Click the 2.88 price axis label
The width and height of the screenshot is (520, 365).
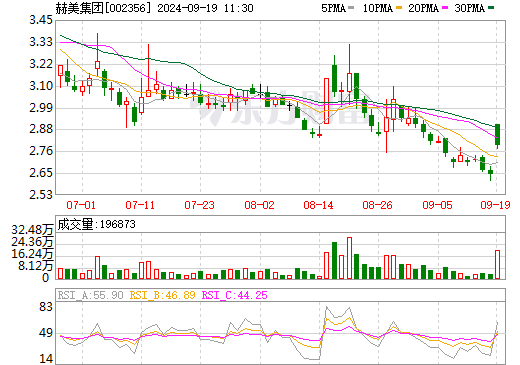click(x=41, y=129)
